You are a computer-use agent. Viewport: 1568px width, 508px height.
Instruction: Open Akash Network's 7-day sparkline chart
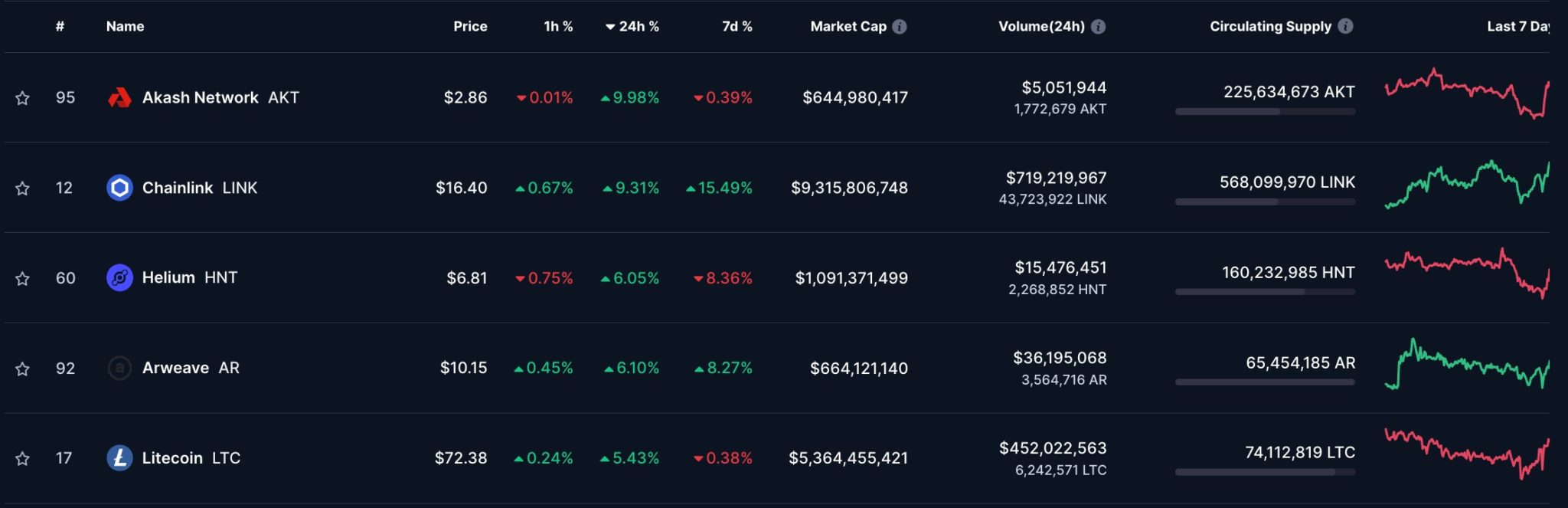pyautogui.click(x=1466, y=94)
